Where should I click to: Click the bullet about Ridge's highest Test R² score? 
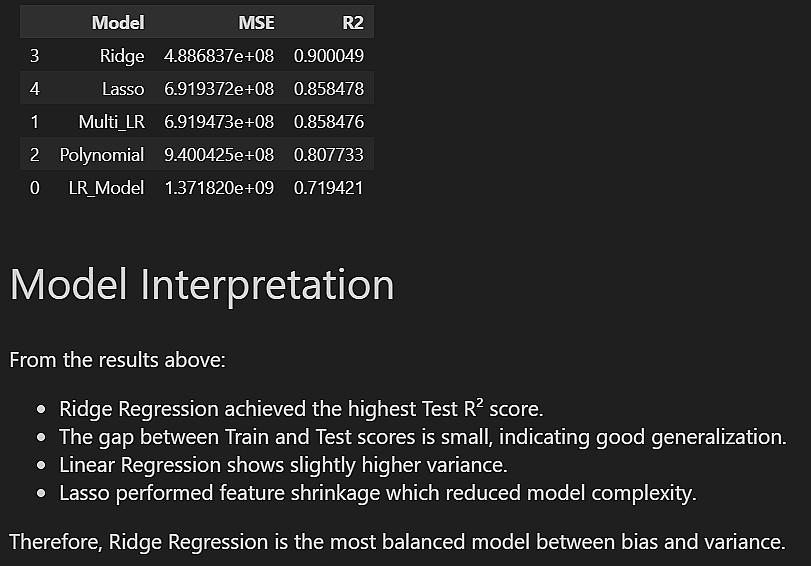point(301,409)
